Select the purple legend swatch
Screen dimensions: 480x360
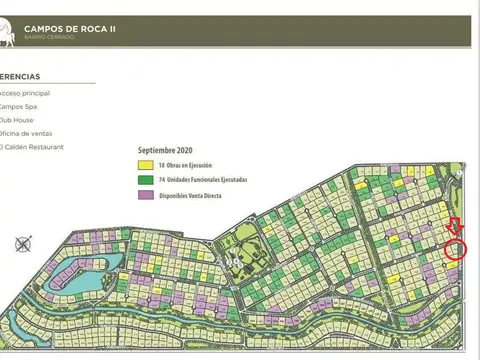146,195
